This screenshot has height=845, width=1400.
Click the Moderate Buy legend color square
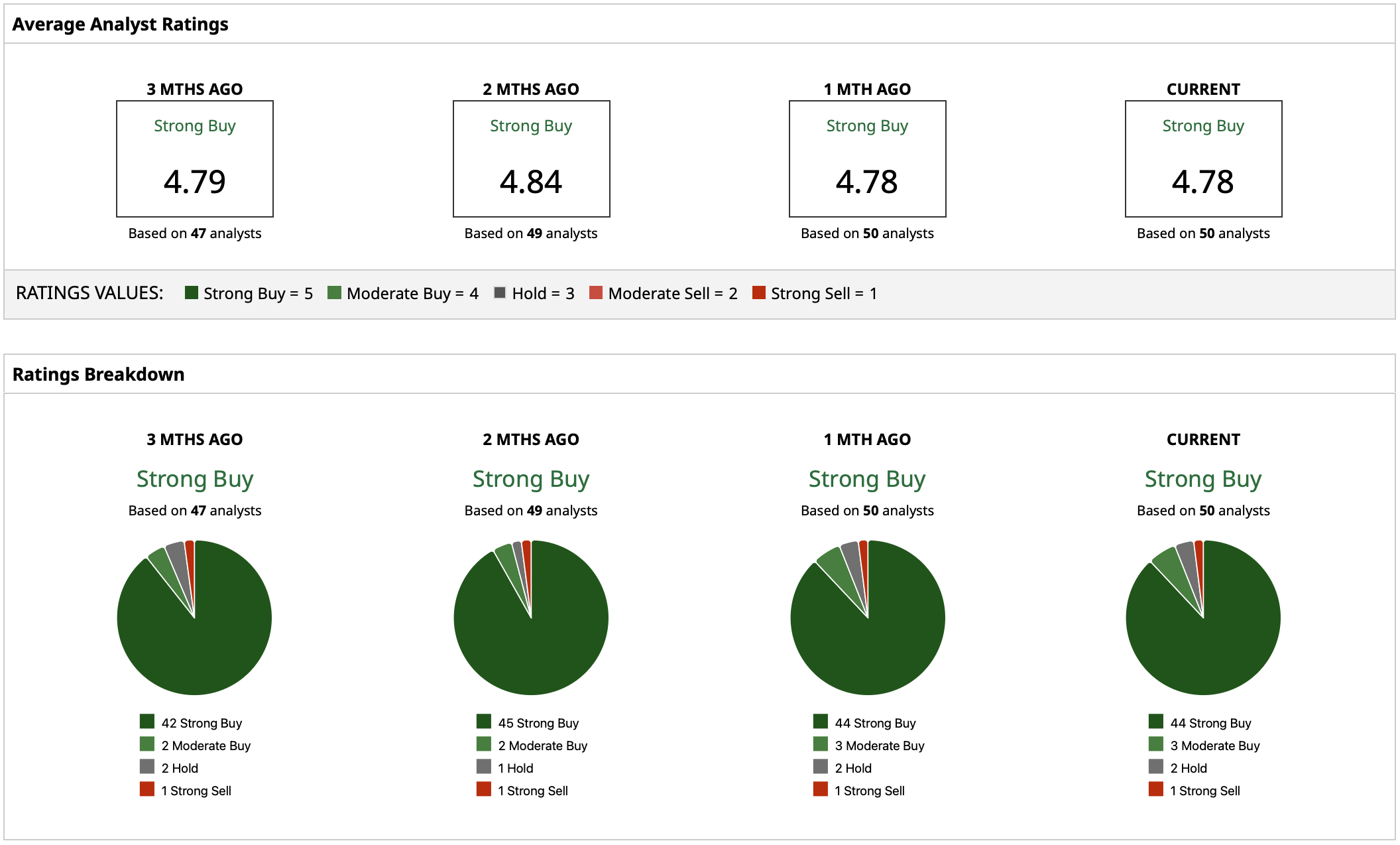click(x=334, y=292)
